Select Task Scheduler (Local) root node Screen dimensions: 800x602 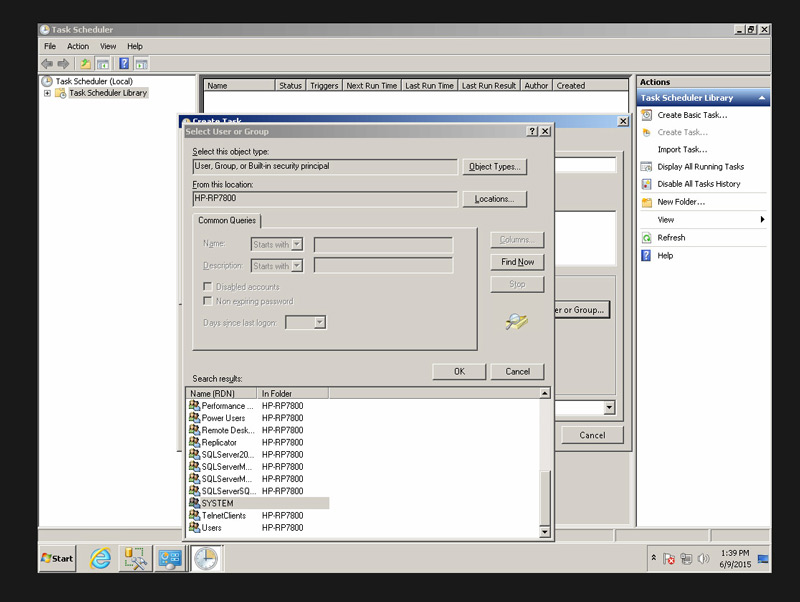click(94, 81)
